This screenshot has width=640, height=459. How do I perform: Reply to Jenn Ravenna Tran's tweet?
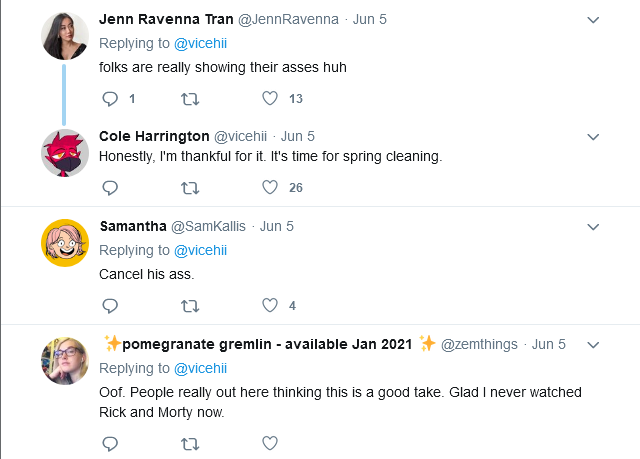pyautogui.click(x=110, y=99)
